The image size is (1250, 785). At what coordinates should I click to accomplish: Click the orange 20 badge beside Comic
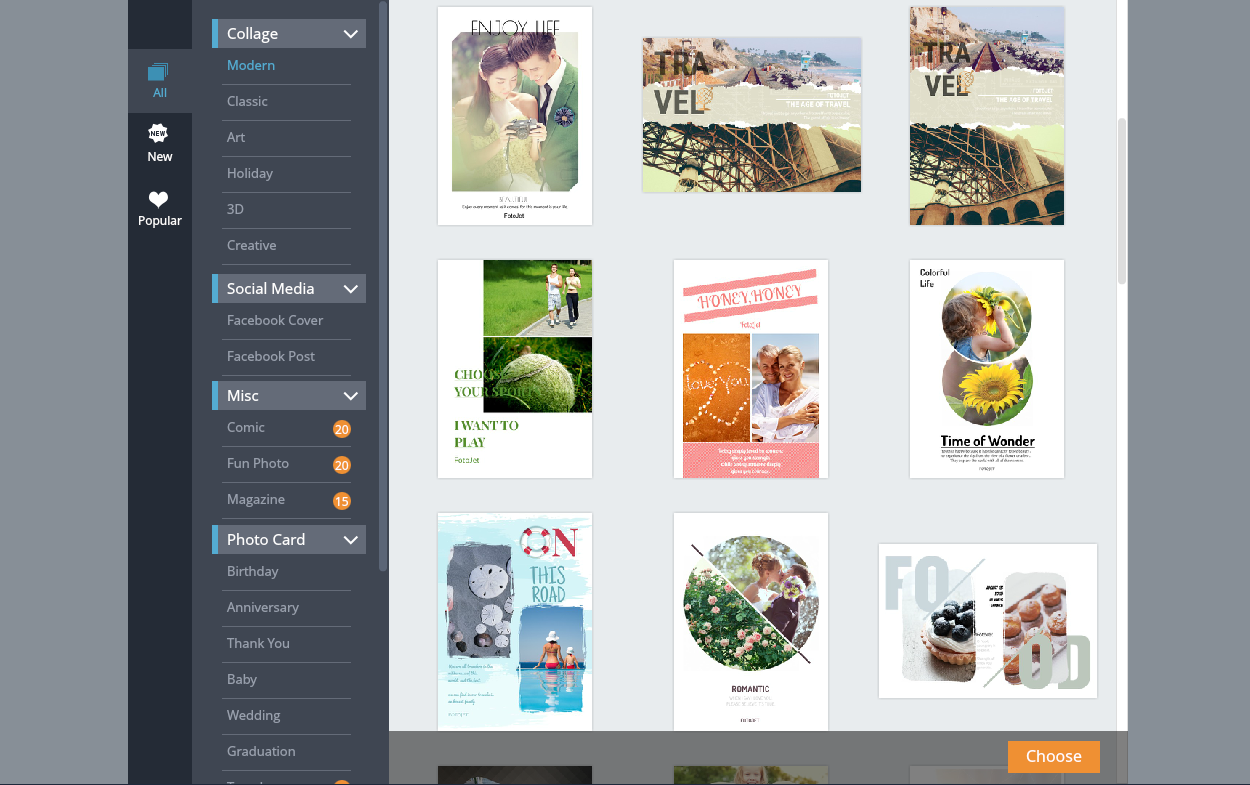click(x=342, y=429)
